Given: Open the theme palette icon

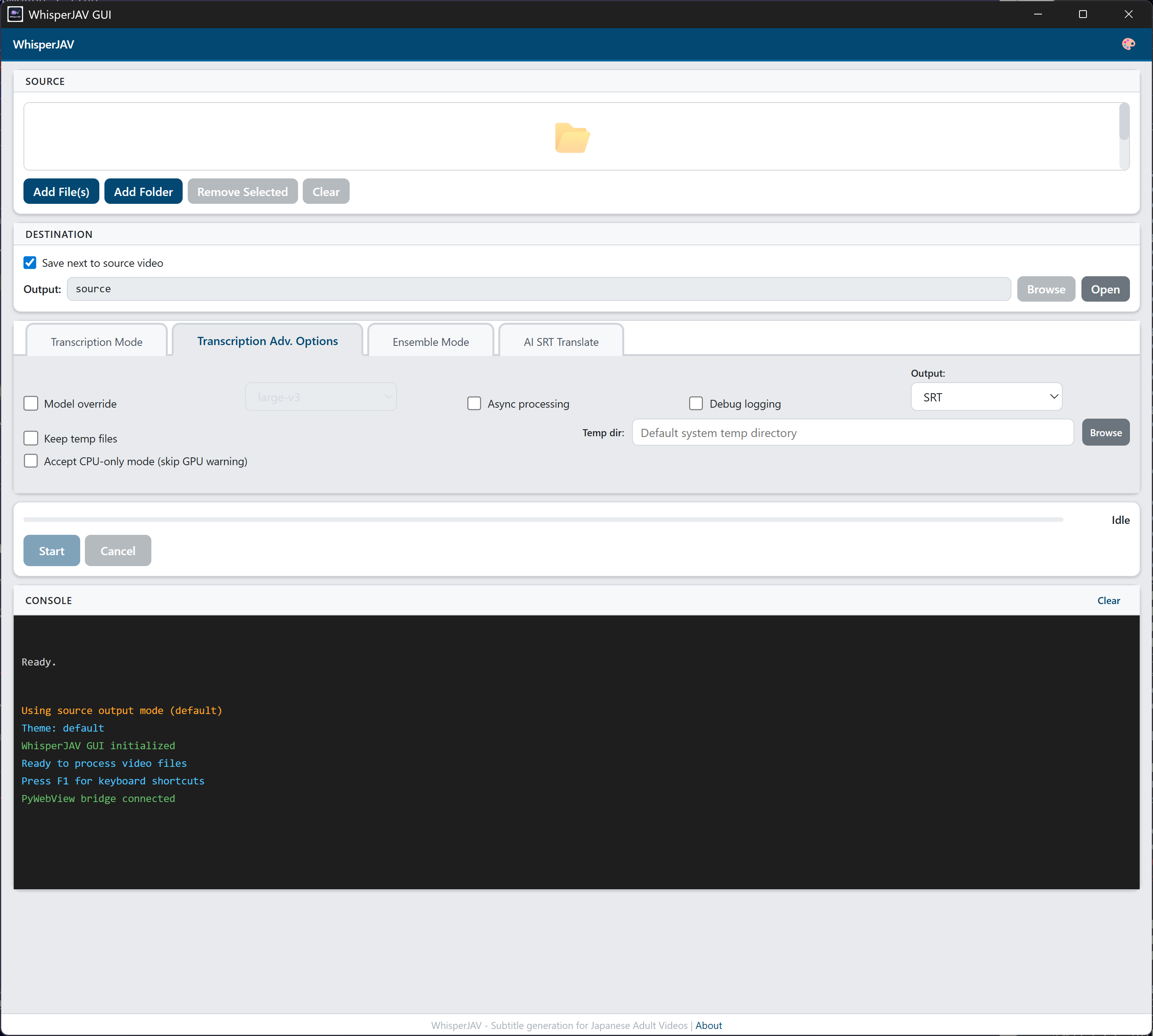Looking at the screenshot, I should (1128, 44).
